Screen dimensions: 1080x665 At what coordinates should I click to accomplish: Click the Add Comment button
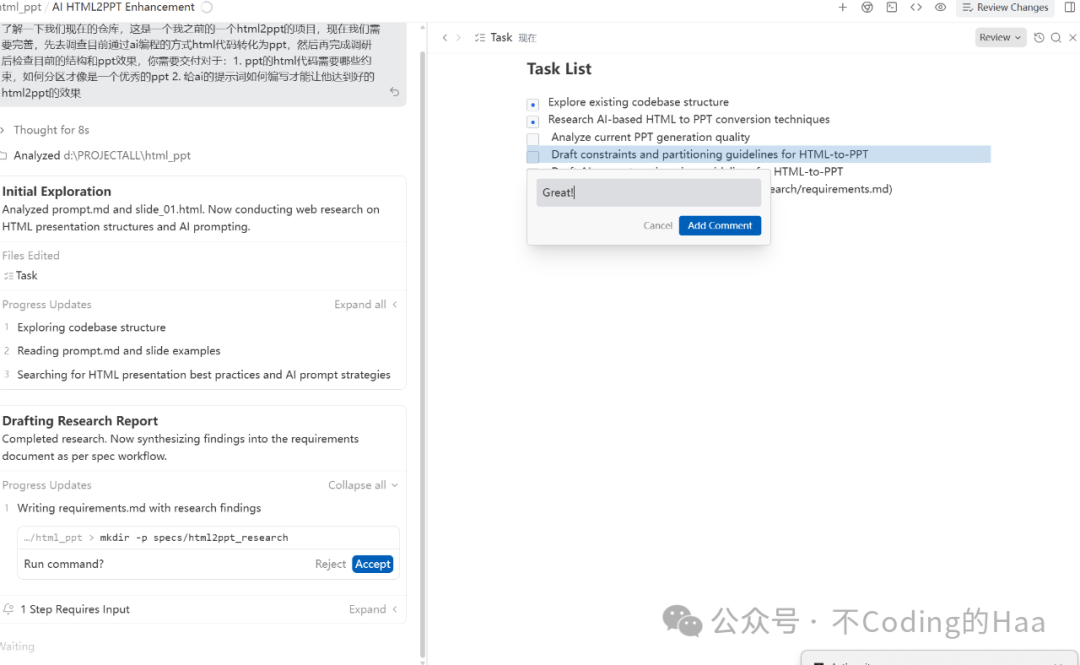click(x=720, y=225)
